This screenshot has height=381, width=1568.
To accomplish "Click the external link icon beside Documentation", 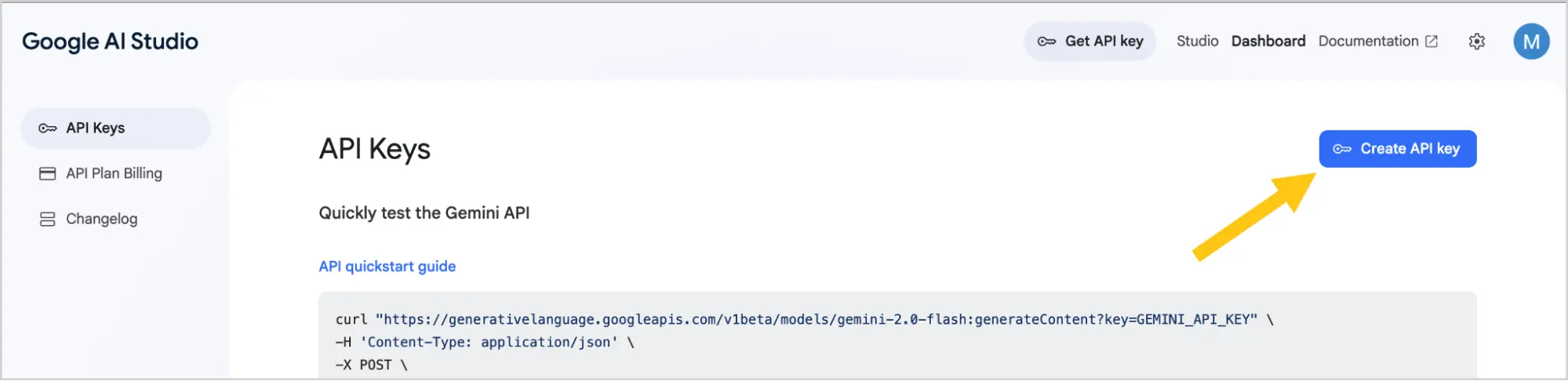I will coord(1432,42).
